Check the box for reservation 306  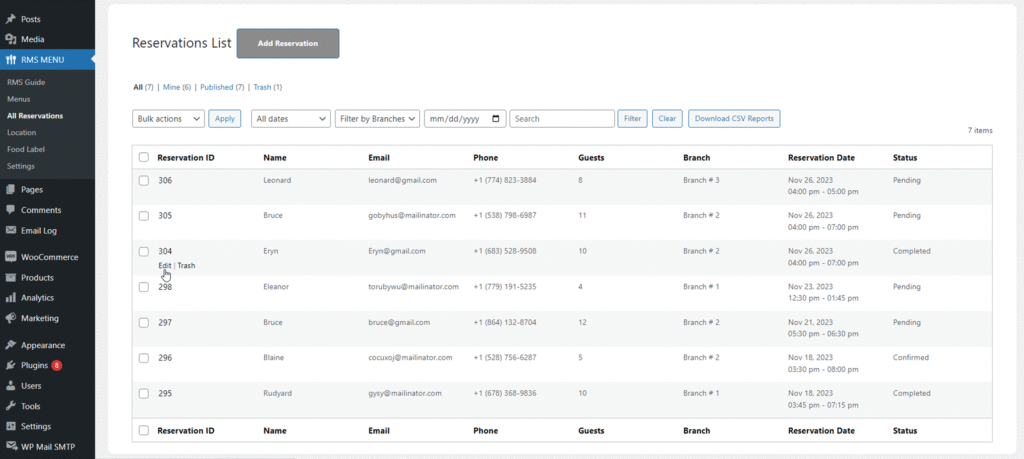tap(144, 180)
